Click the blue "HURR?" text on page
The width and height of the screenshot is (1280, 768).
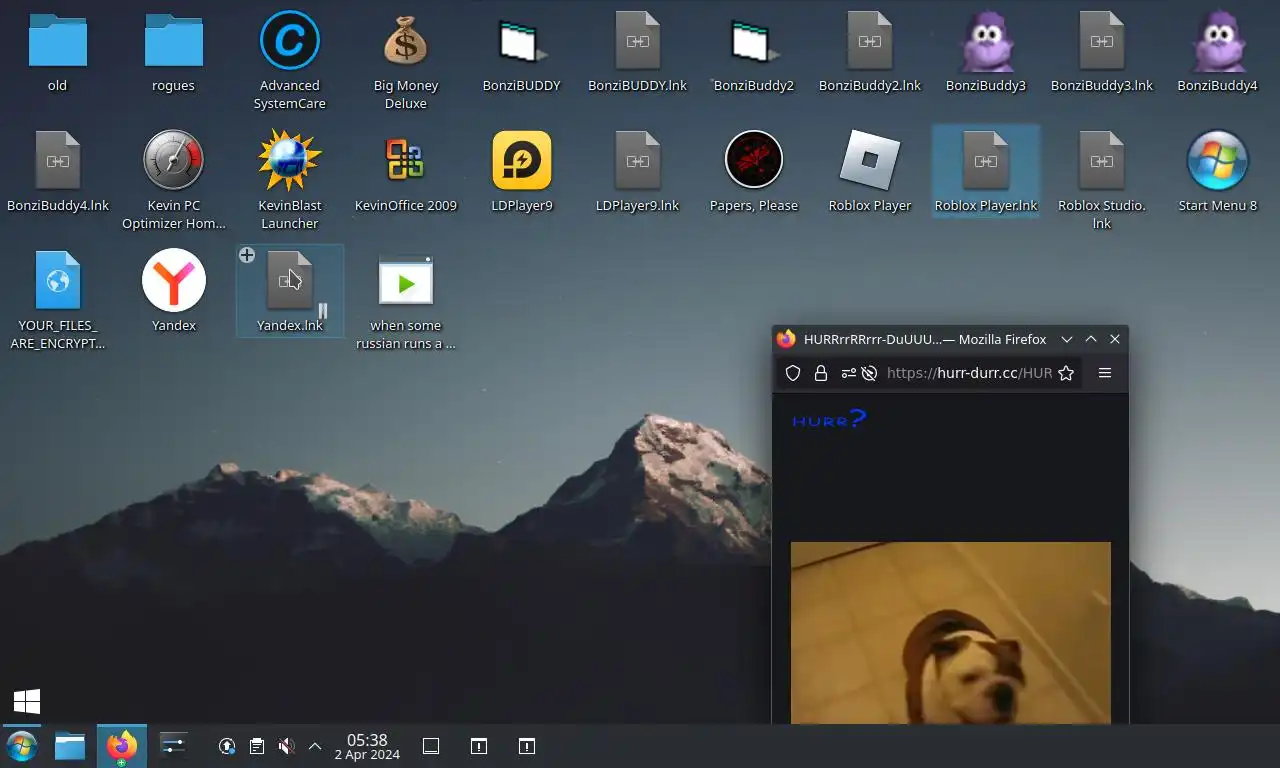[829, 419]
